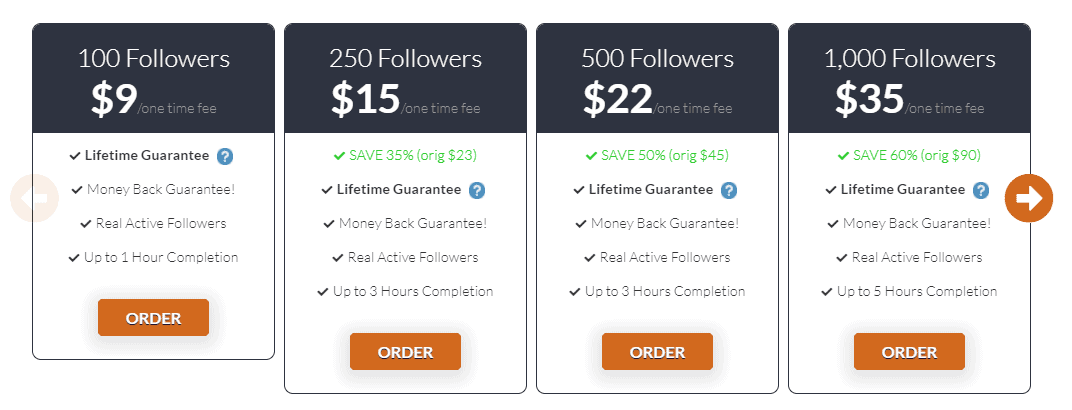
Task: Click SAVE 50% (orig $45) text
Action: click(x=665, y=156)
